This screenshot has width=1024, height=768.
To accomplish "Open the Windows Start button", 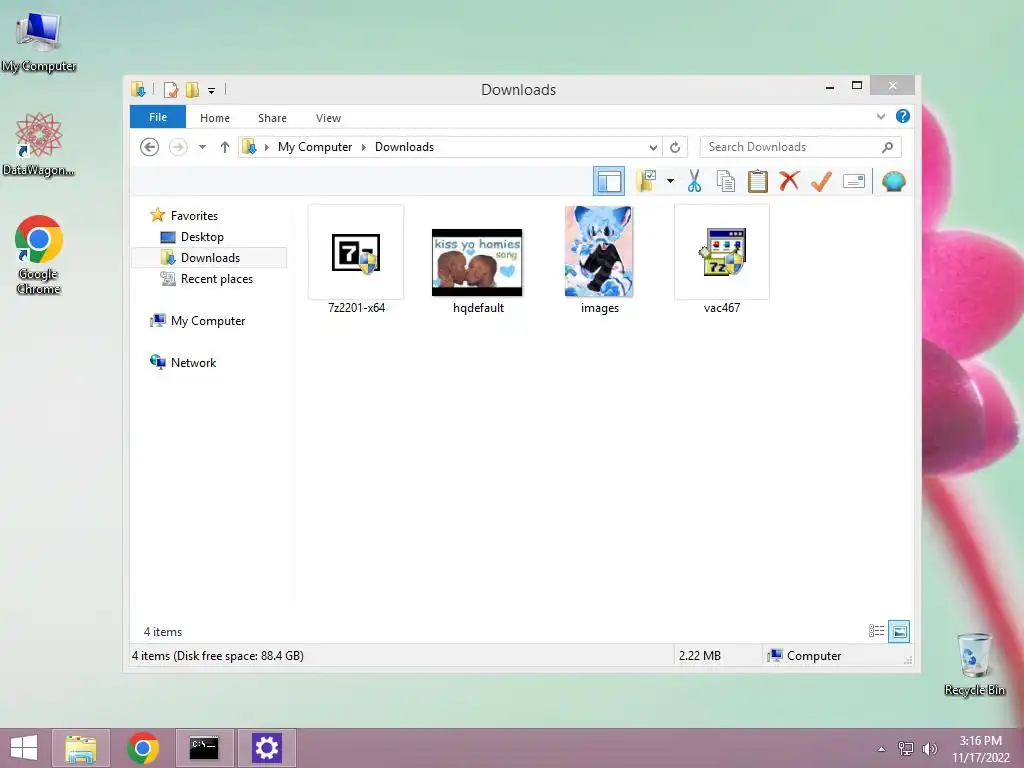I will pos(24,748).
